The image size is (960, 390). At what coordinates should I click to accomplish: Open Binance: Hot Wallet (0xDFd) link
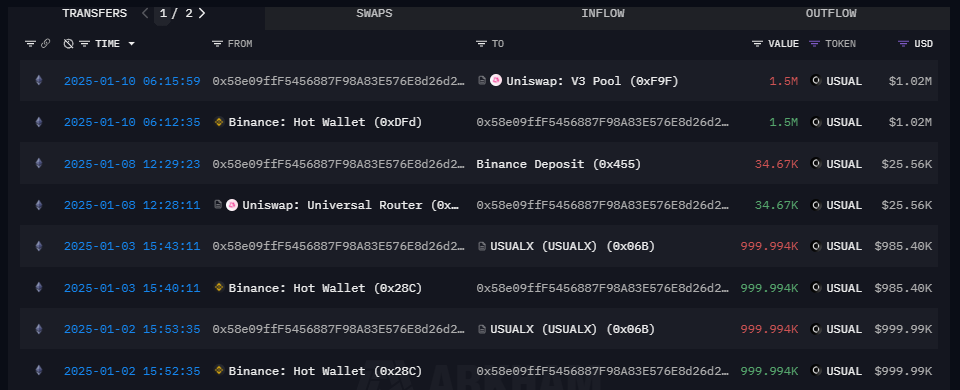point(325,122)
